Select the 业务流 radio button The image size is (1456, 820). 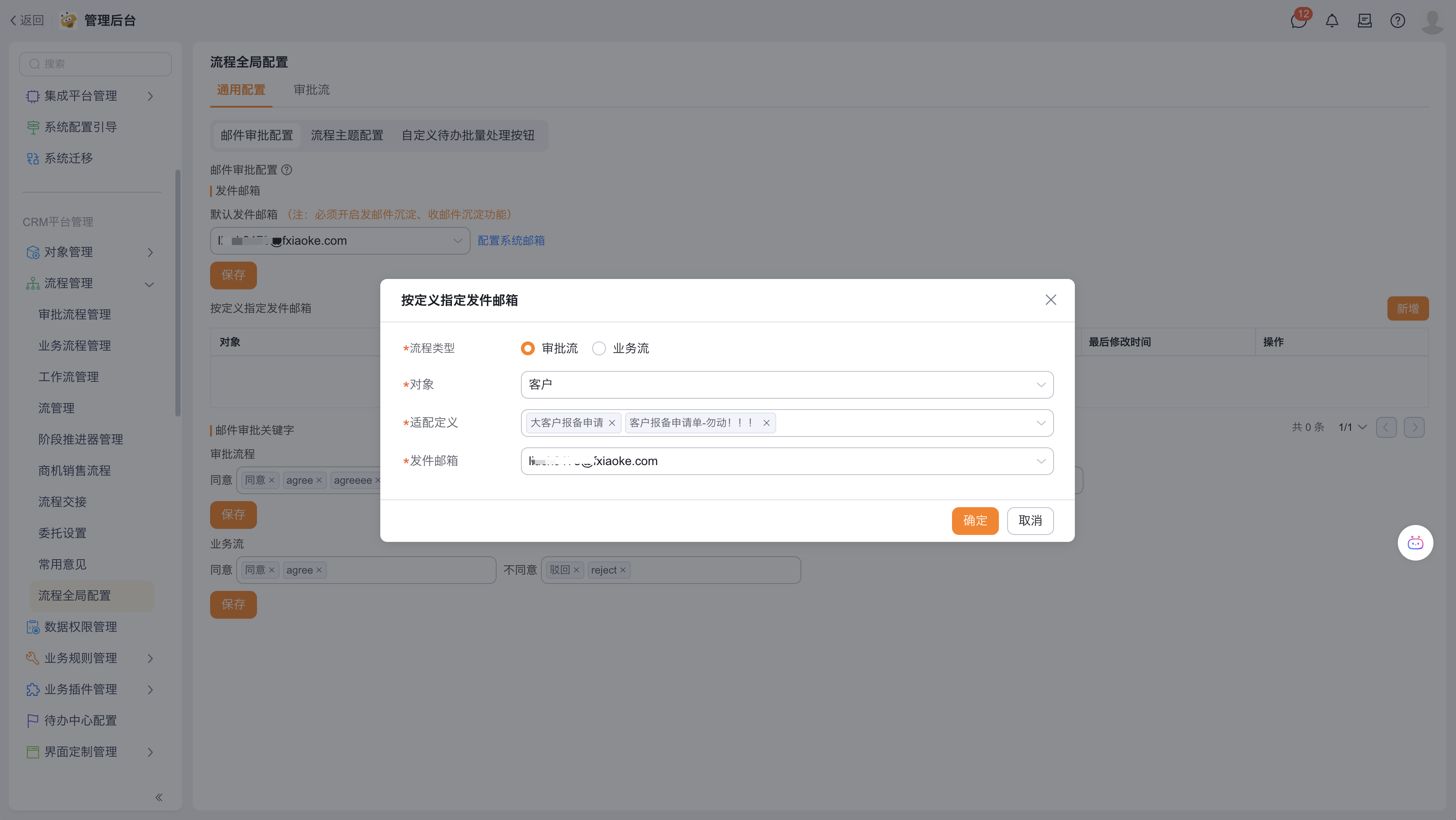599,348
